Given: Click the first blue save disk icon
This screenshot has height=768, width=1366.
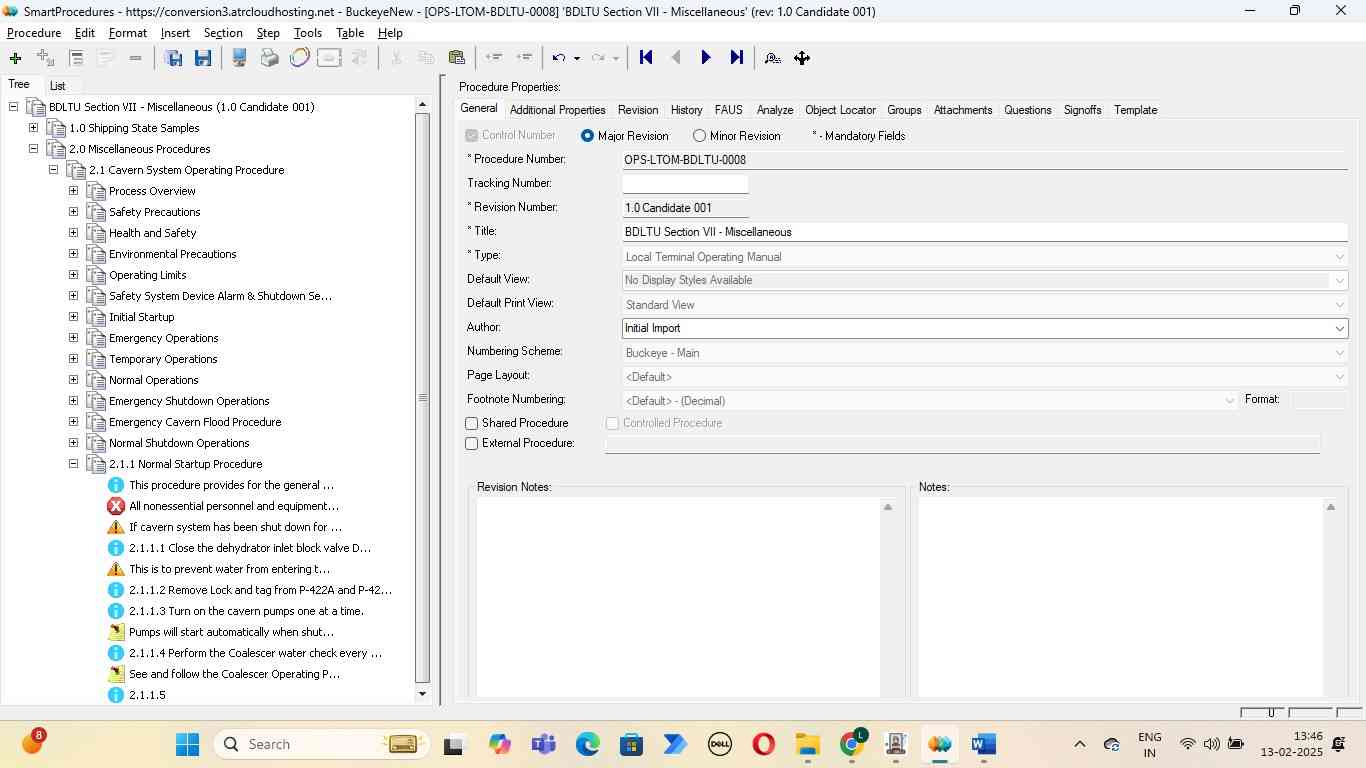Looking at the screenshot, I should pos(173,58).
